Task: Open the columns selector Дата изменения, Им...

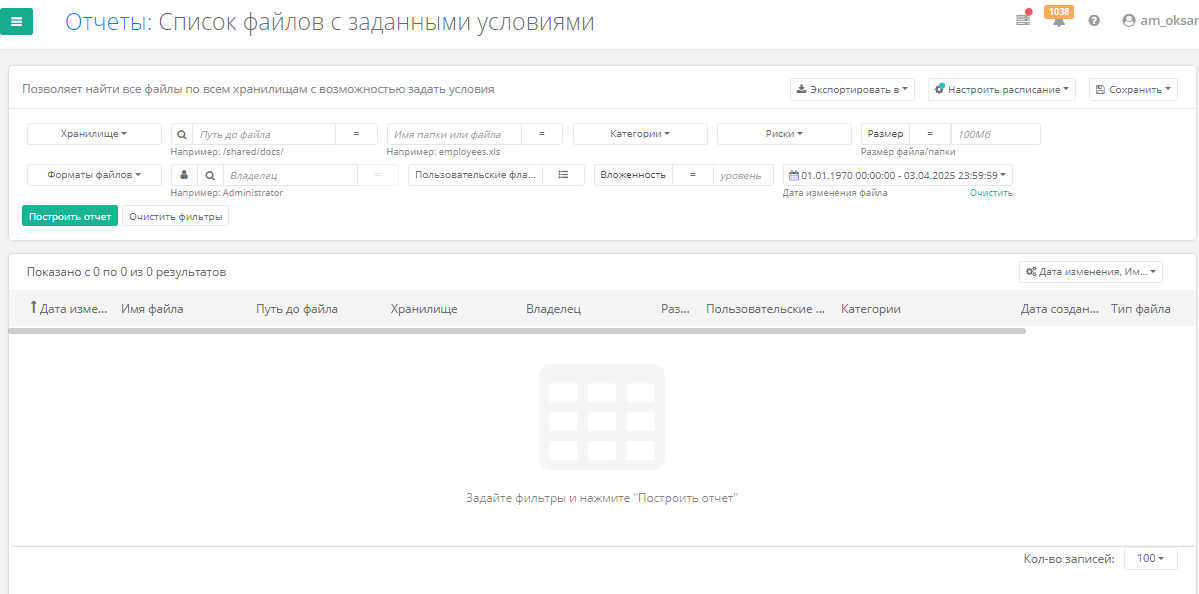Action: (x=1090, y=272)
